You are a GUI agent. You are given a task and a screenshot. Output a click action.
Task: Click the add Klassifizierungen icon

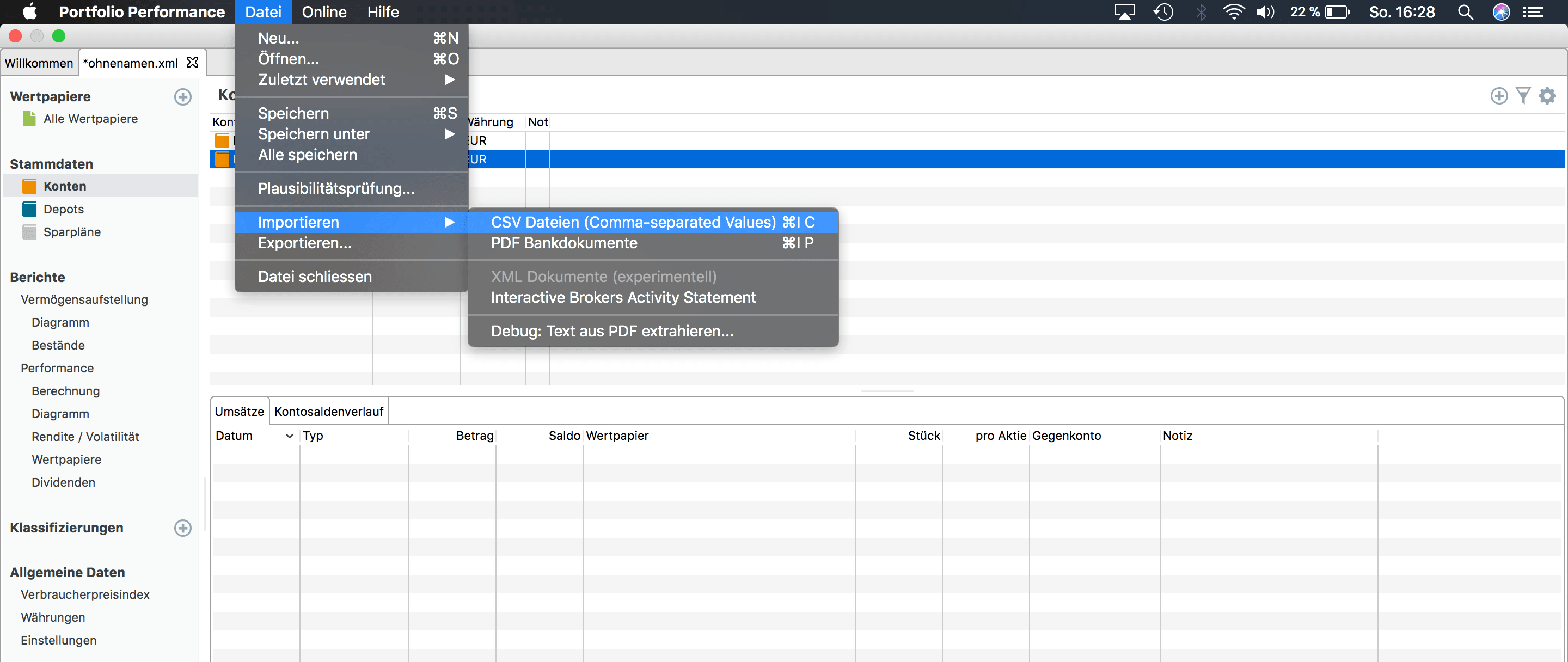(x=184, y=528)
